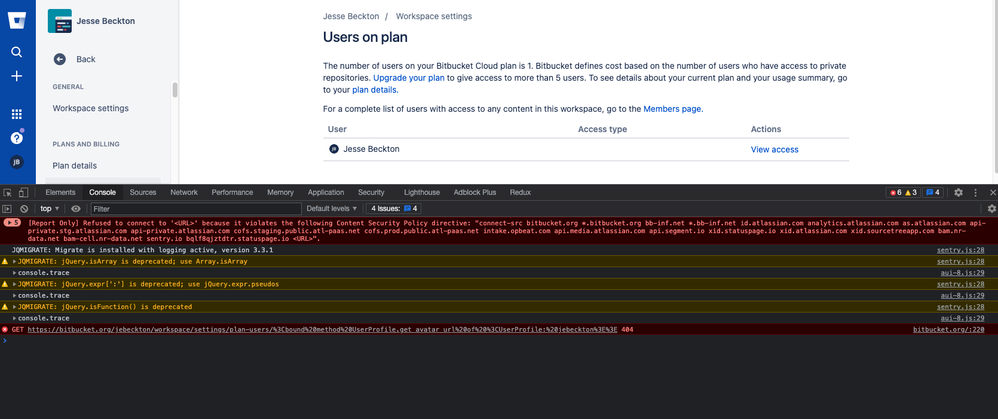Open the DevTools three-dot menu

(x=975, y=192)
